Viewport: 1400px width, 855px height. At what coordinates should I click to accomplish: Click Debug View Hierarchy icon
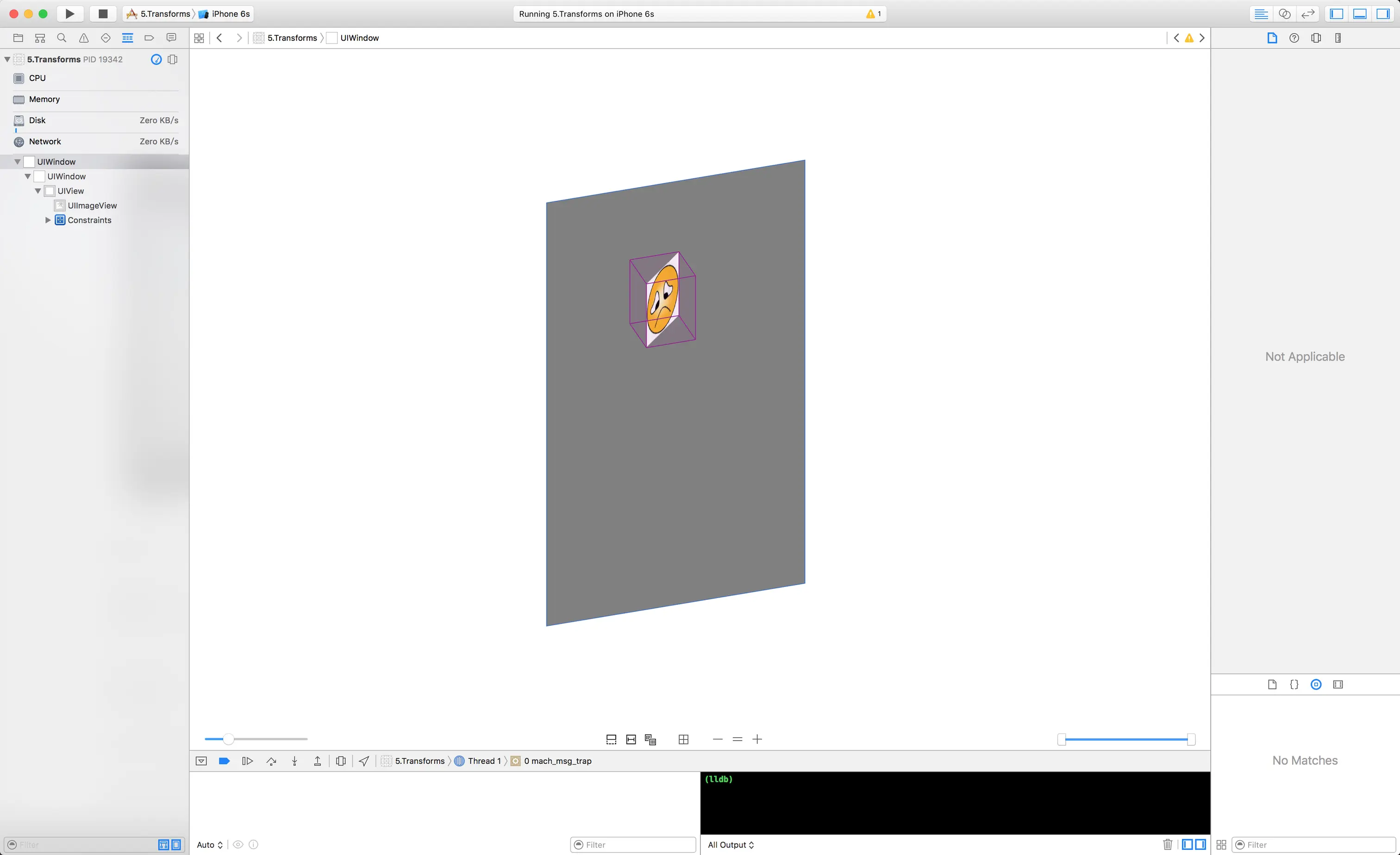[341, 761]
